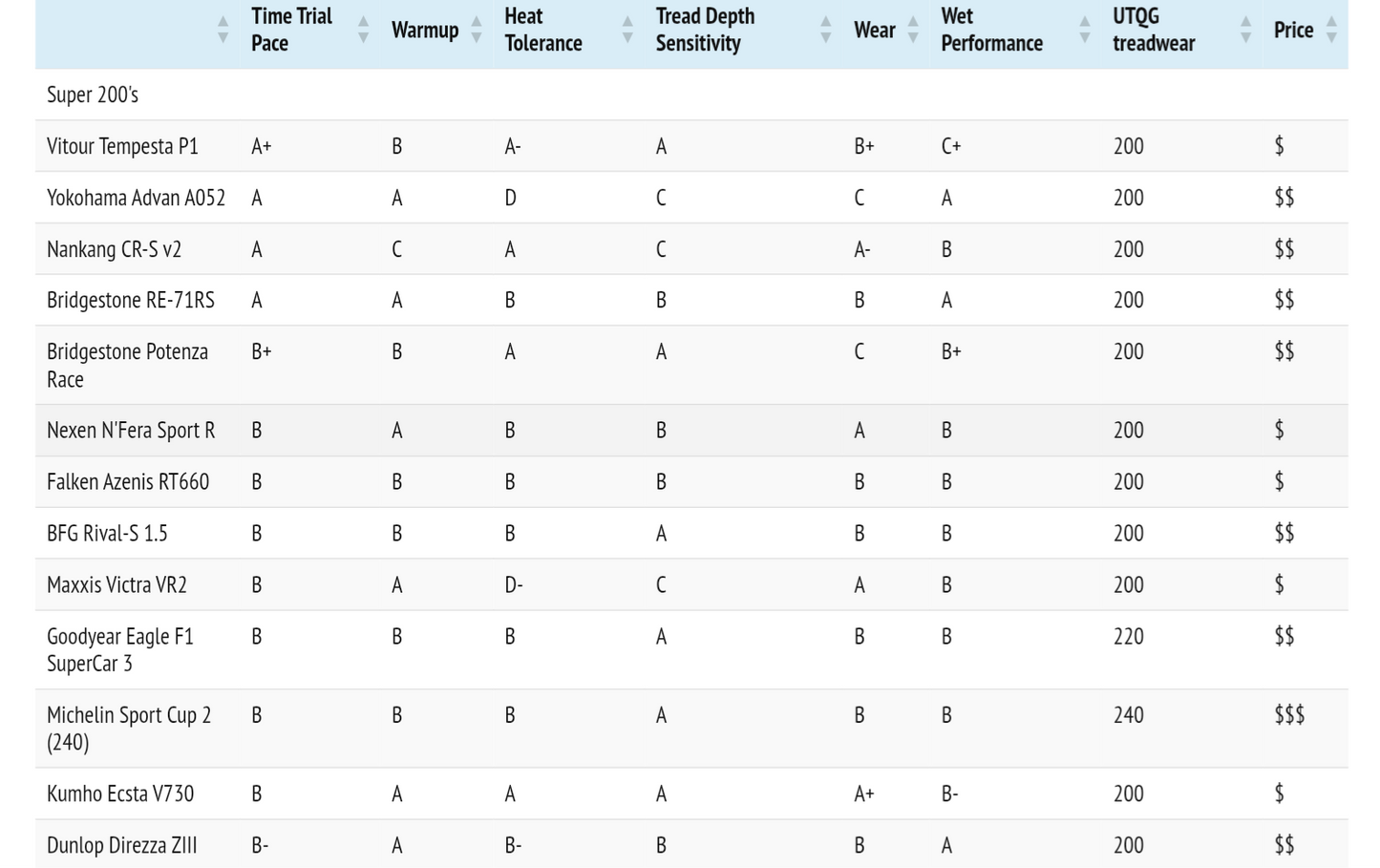The width and height of the screenshot is (1380, 868).
Task: Click BFG Rival-S 1.5 tire name
Action: pos(107,533)
